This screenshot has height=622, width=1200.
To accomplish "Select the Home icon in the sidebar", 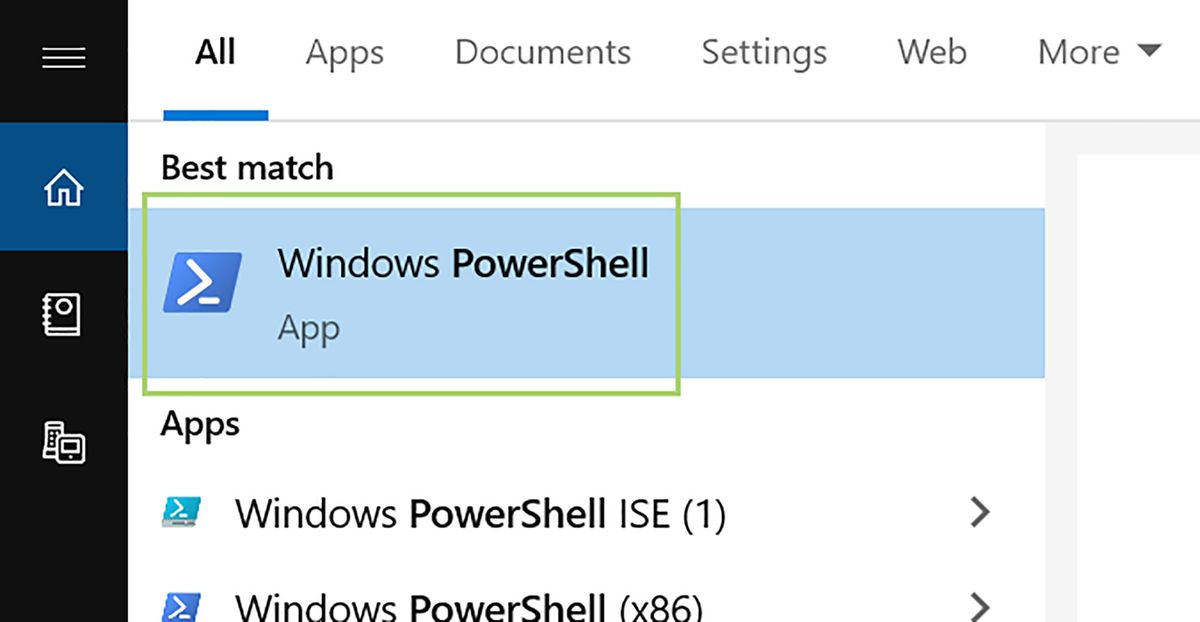I will tap(63, 186).
